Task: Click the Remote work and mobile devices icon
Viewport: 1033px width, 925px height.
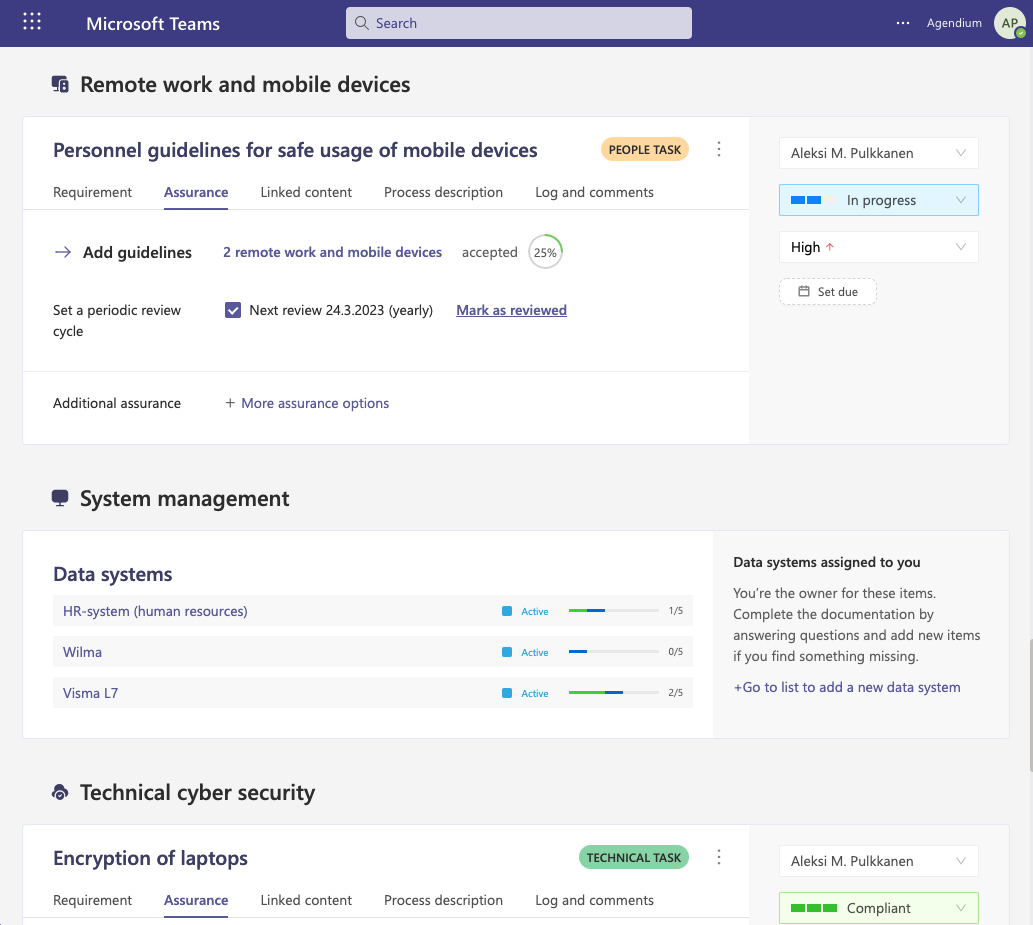Action: click(60, 84)
